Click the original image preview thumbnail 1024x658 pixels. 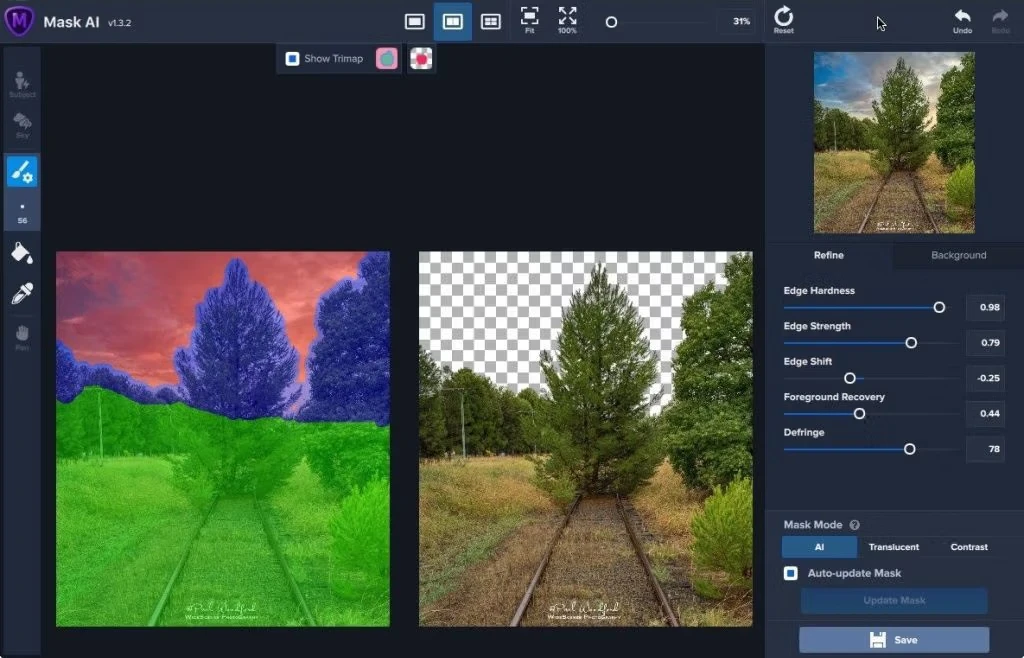pos(893,143)
